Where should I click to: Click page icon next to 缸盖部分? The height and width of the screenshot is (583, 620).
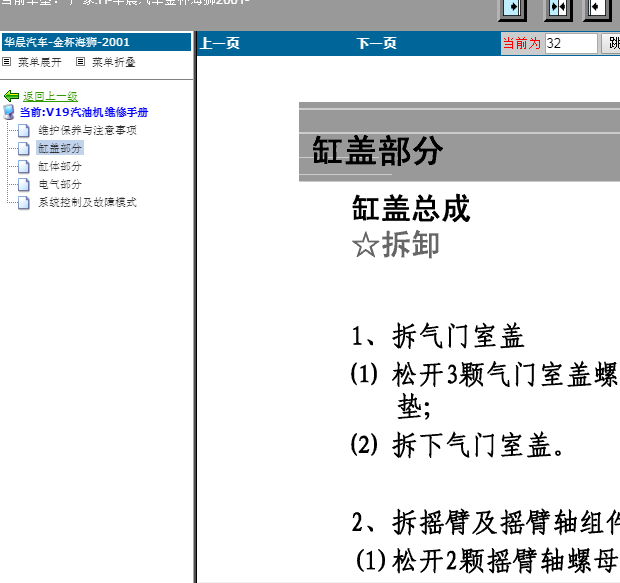coord(24,148)
